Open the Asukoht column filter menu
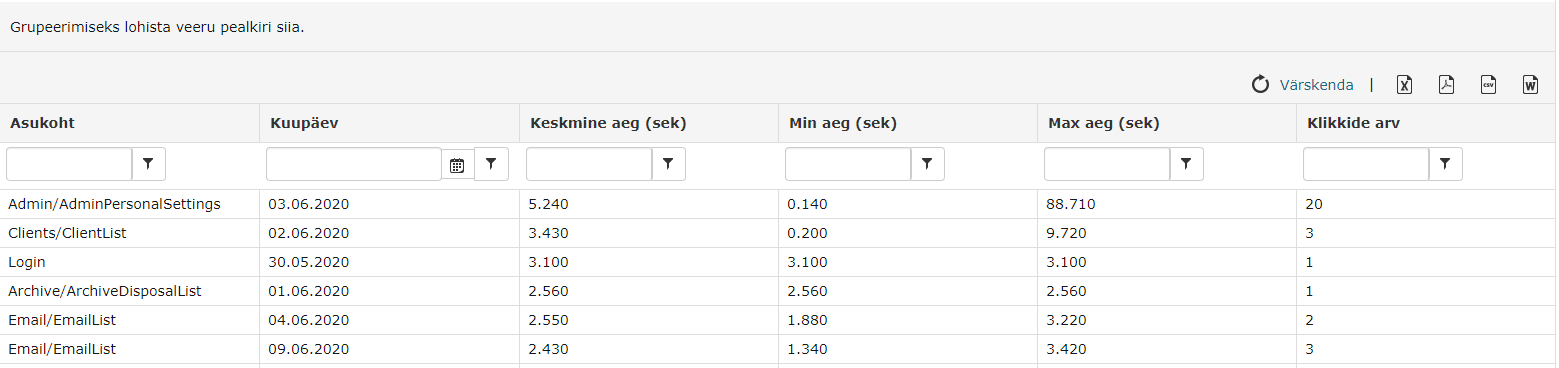Image resolution: width=1559 pixels, height=368 pixels. tap(149, 164)
